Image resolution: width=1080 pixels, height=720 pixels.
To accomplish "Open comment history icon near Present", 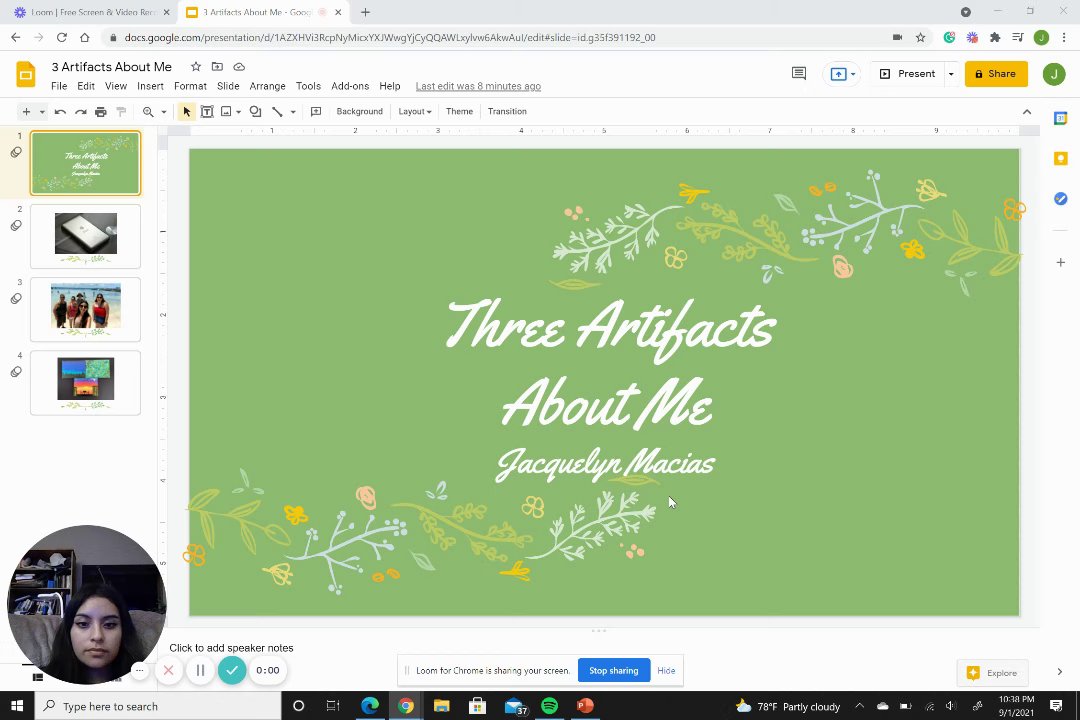I will (798, 74).
